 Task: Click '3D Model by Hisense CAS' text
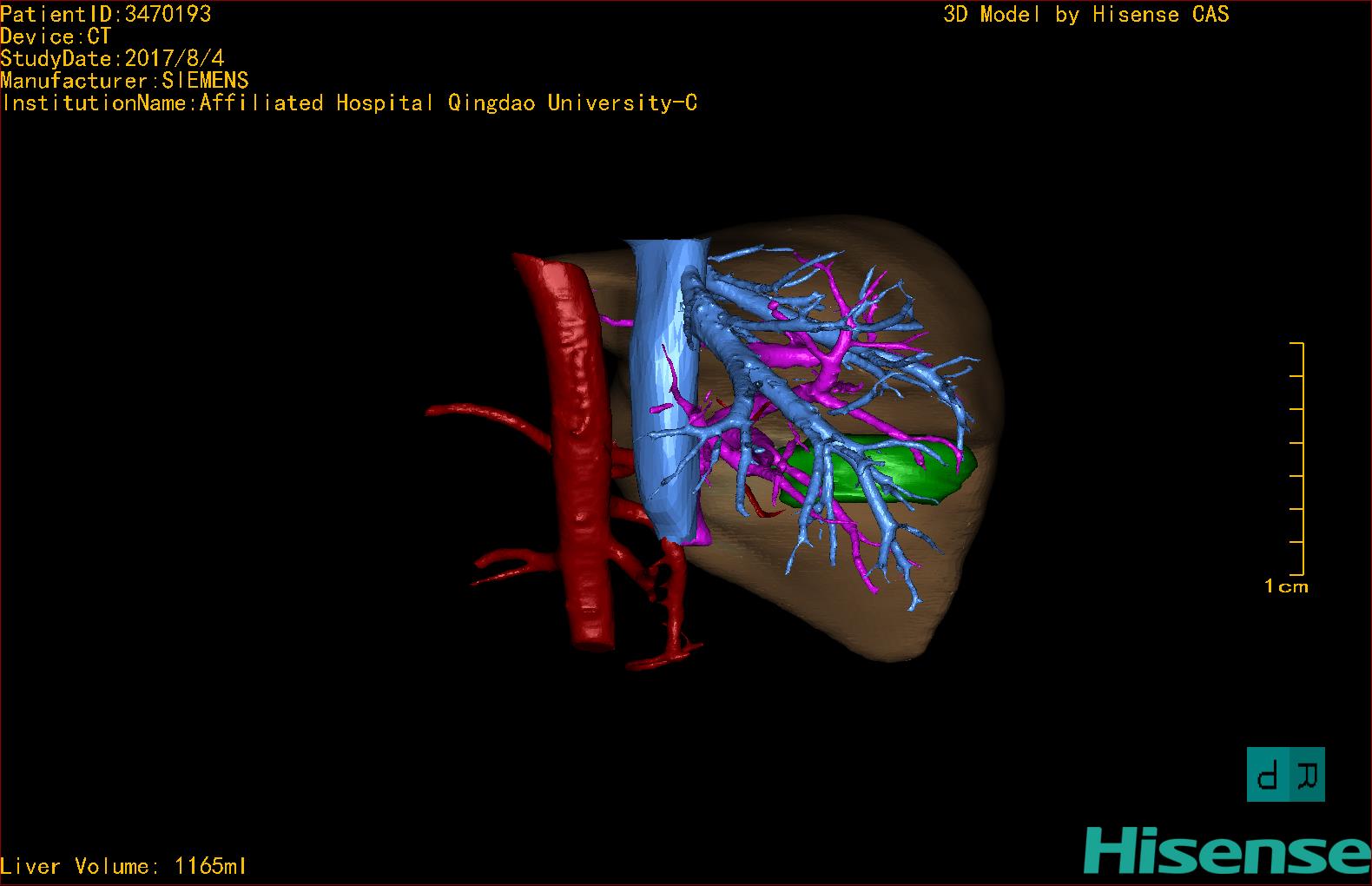pyautogui.click(x=1086, y=15)
